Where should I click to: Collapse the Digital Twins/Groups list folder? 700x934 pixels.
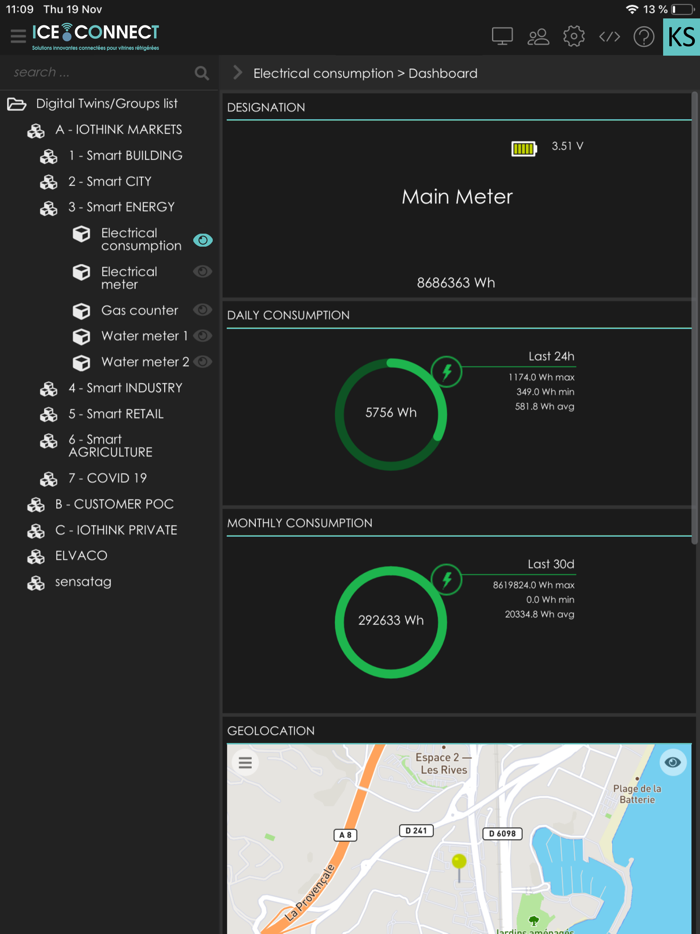coord(17,104)
